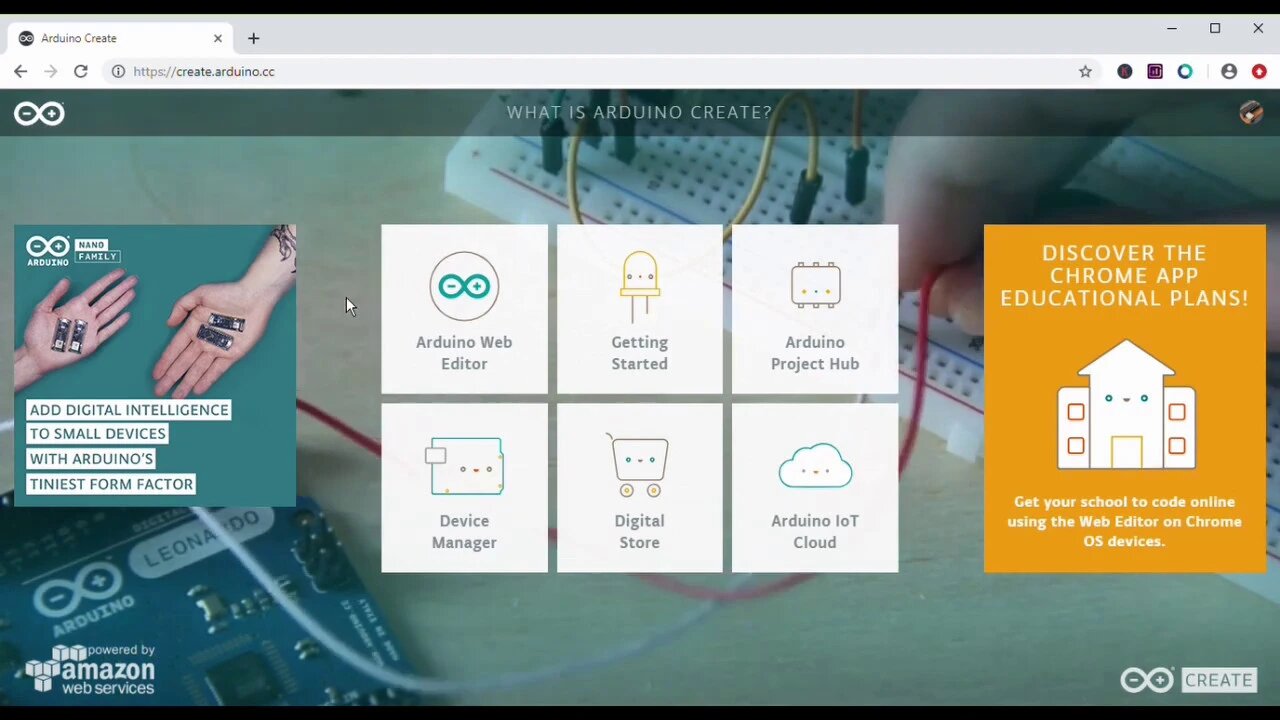1280x720 pixels.
Task: Click the Arduino IoT Cloud icon
Action: 815,466
